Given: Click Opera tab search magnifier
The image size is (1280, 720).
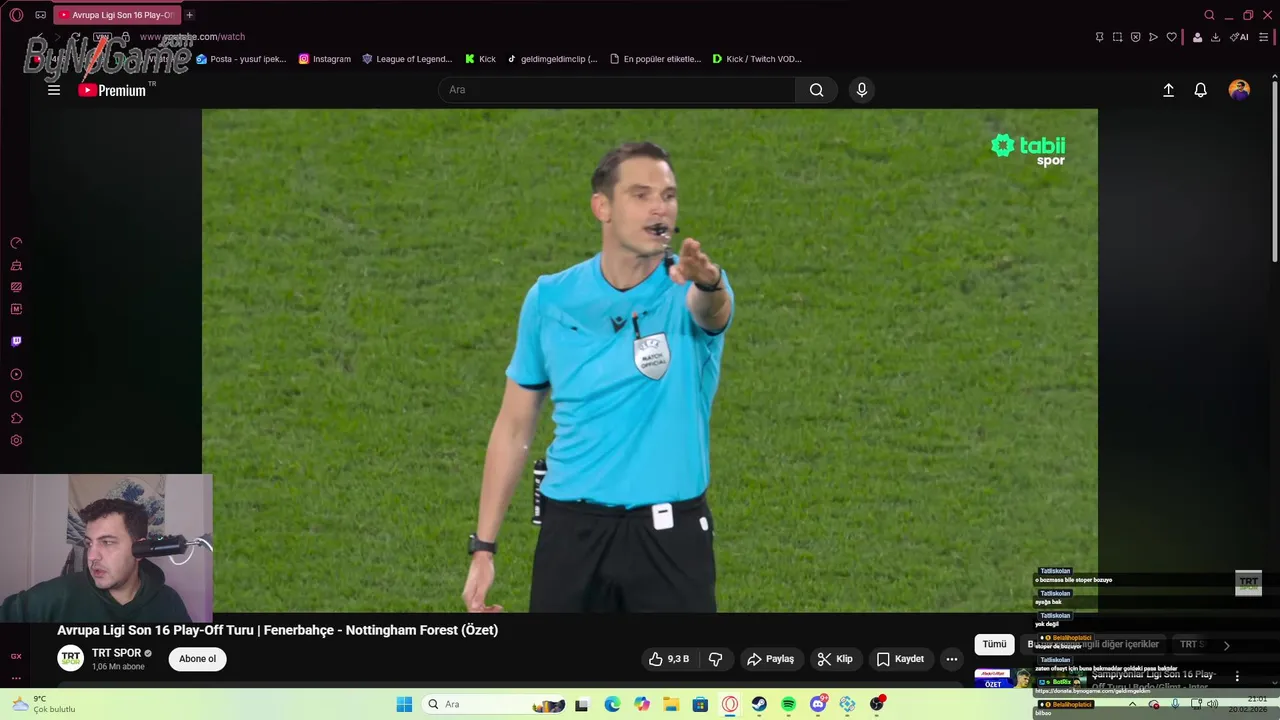Looking at the screenshot, I should point(1209,15).
